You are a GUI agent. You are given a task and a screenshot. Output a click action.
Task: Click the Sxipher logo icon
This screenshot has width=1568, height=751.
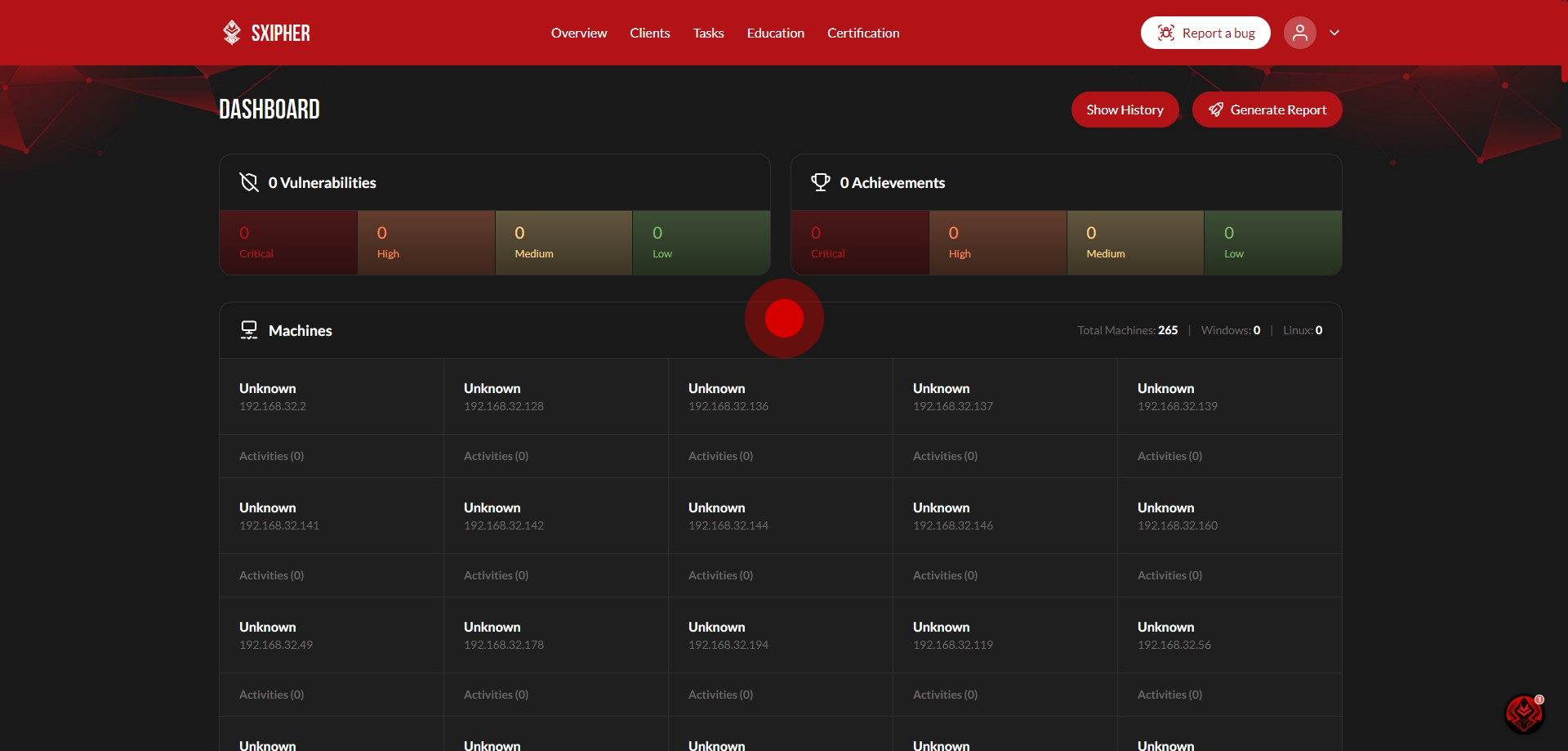pos(232,33)
